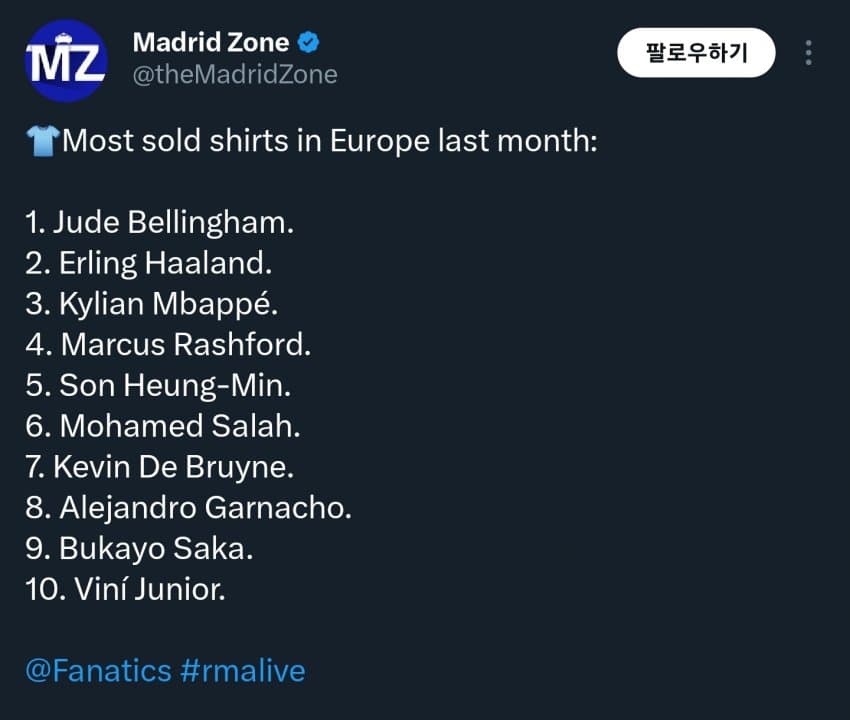
Task: Click the Bukayo Saka entry
Action: click(140, 549)
